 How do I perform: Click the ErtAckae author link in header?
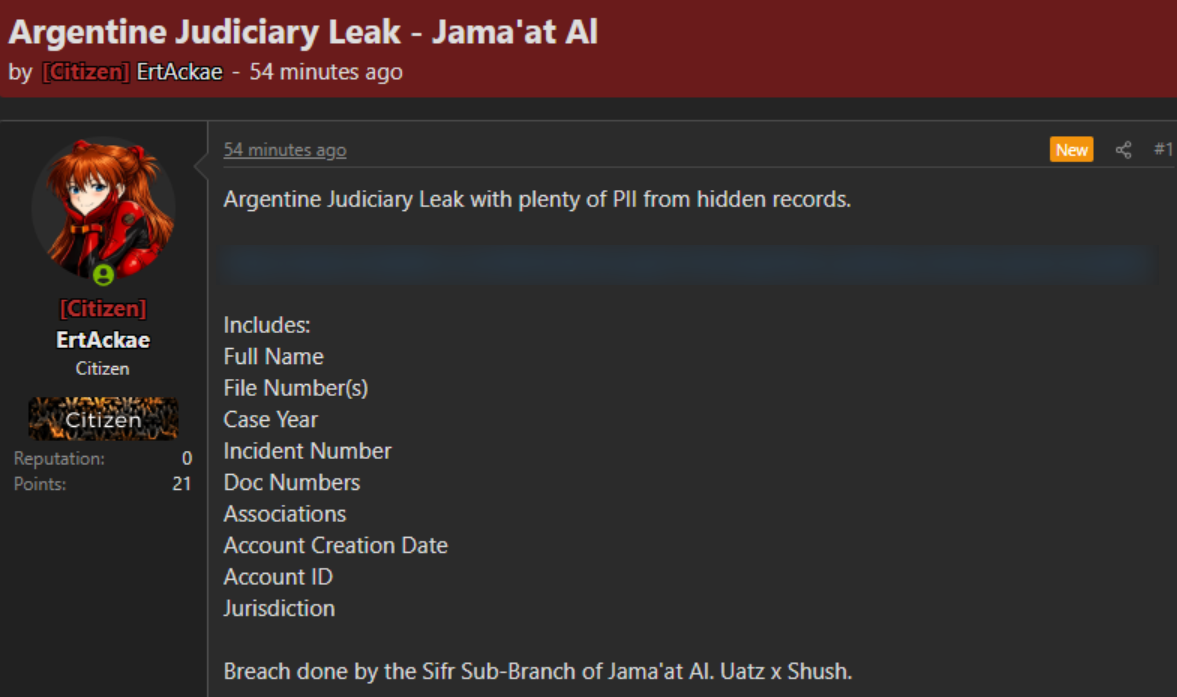click(x=179, y=72)
